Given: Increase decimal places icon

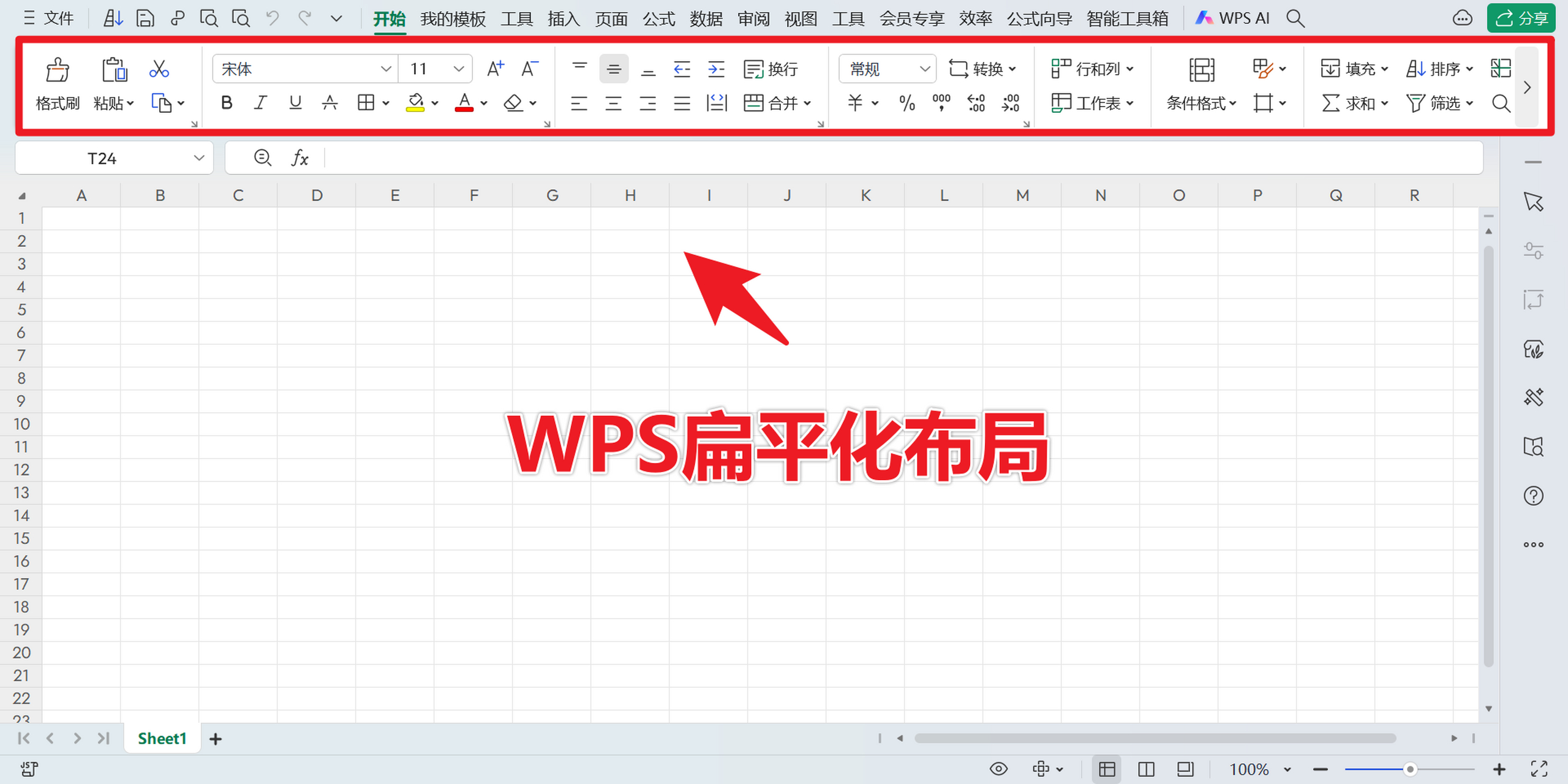Looking at the screenshot, I should [x=976, y=103].
